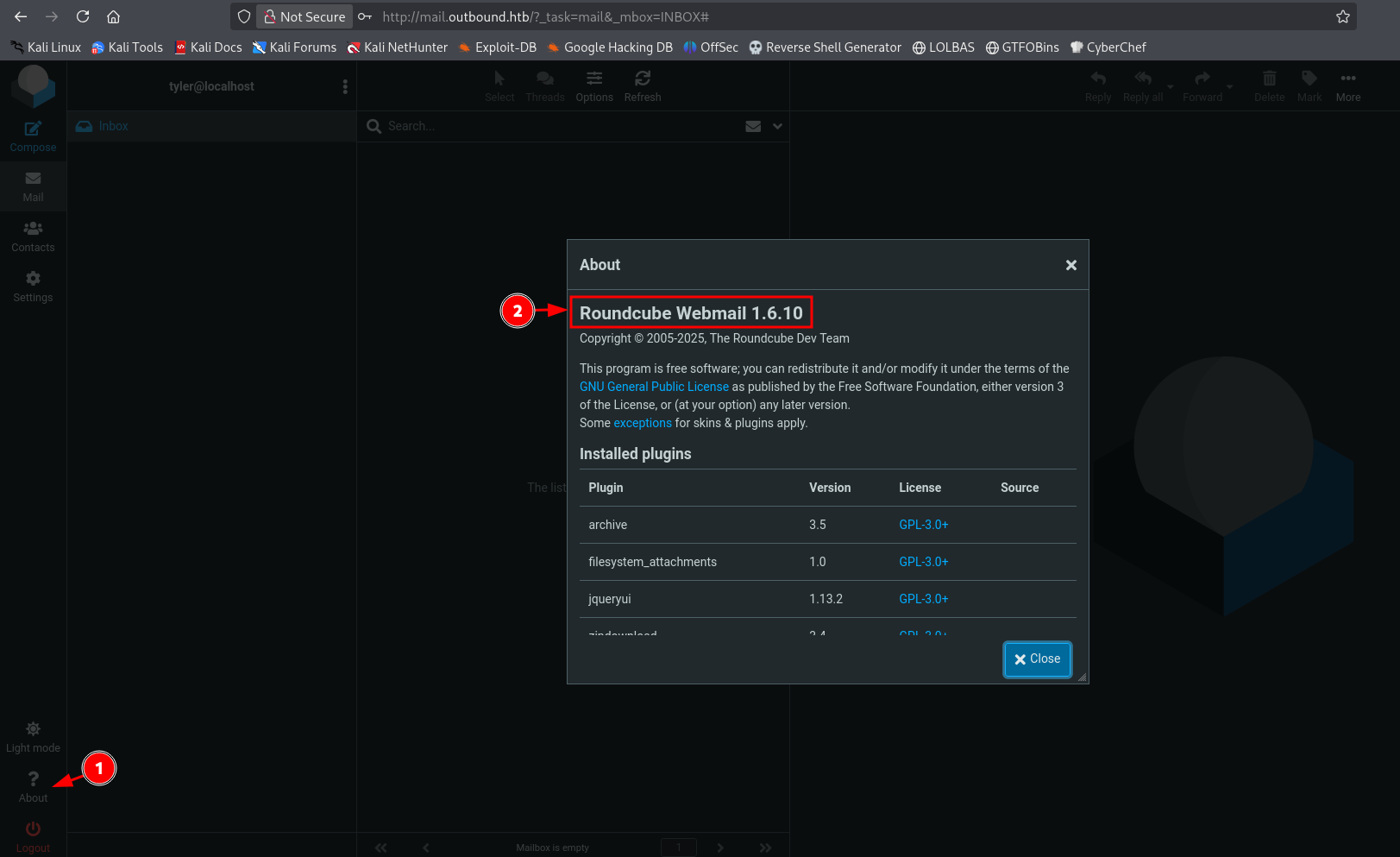Open the list Options icon
The image size is (1400, 857).
pyautogui.click(x=594, y=79)
